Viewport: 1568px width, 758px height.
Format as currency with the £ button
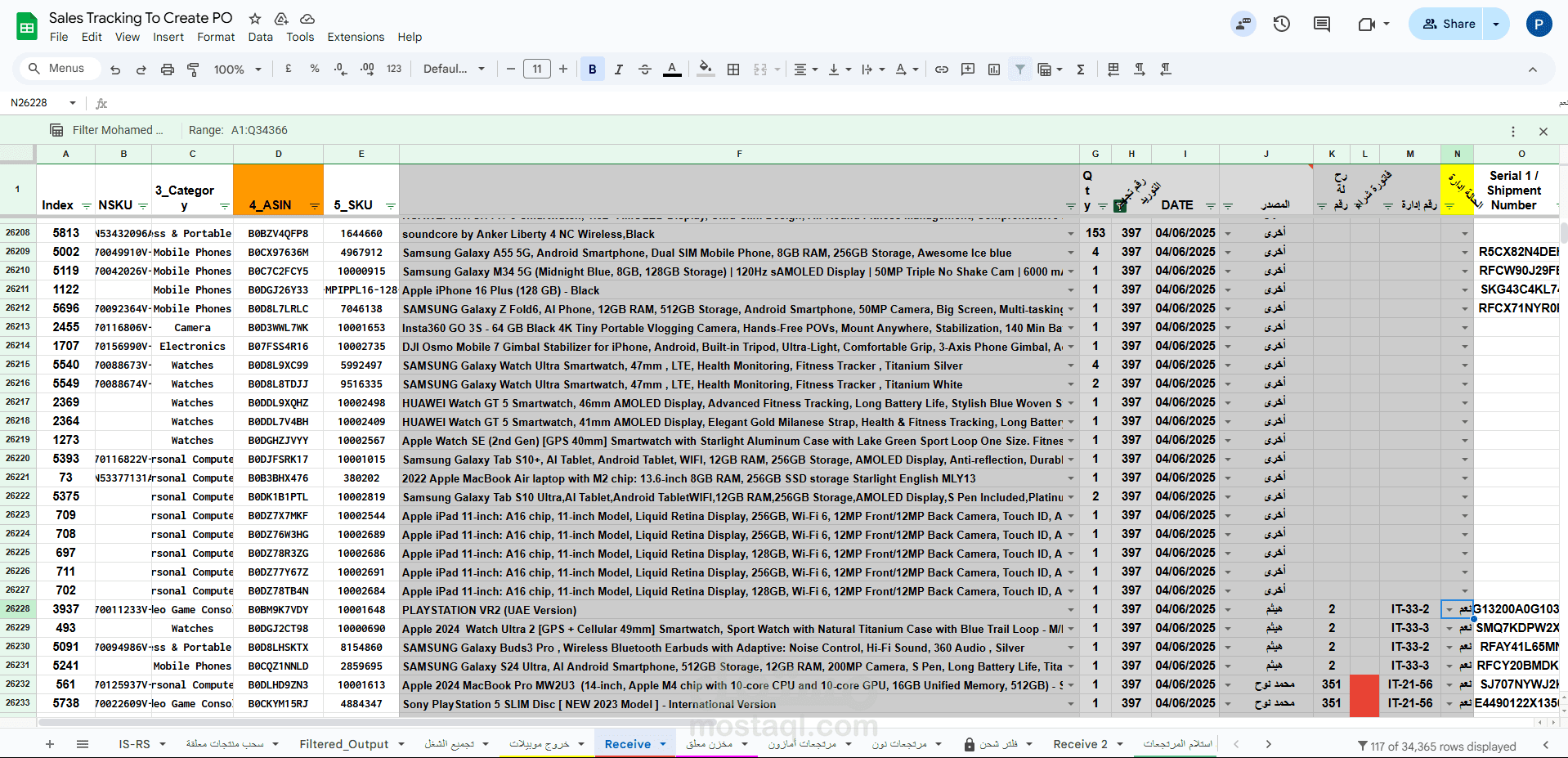(x=289, y=70)
